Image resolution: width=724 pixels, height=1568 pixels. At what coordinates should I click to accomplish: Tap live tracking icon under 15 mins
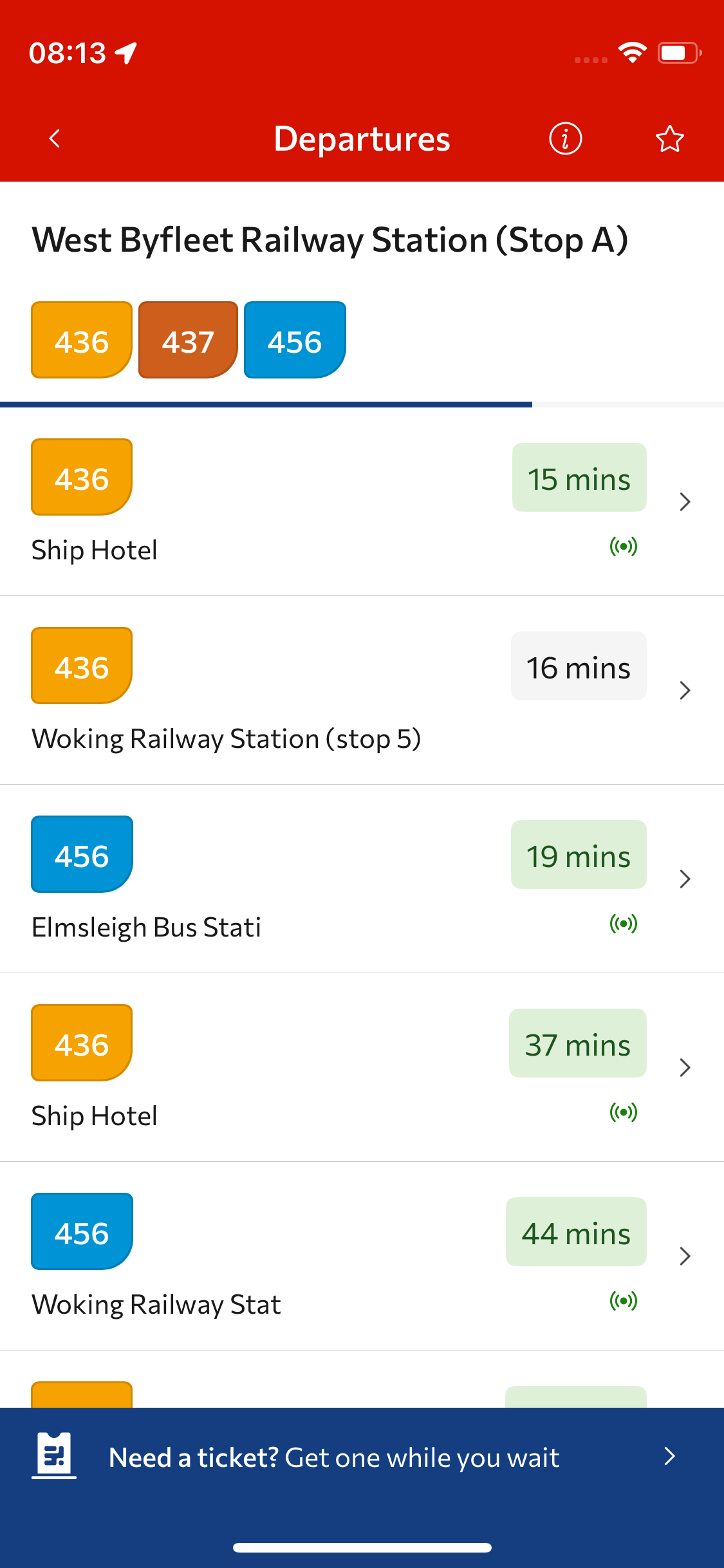pyautogui.click(x=624, y=546)
